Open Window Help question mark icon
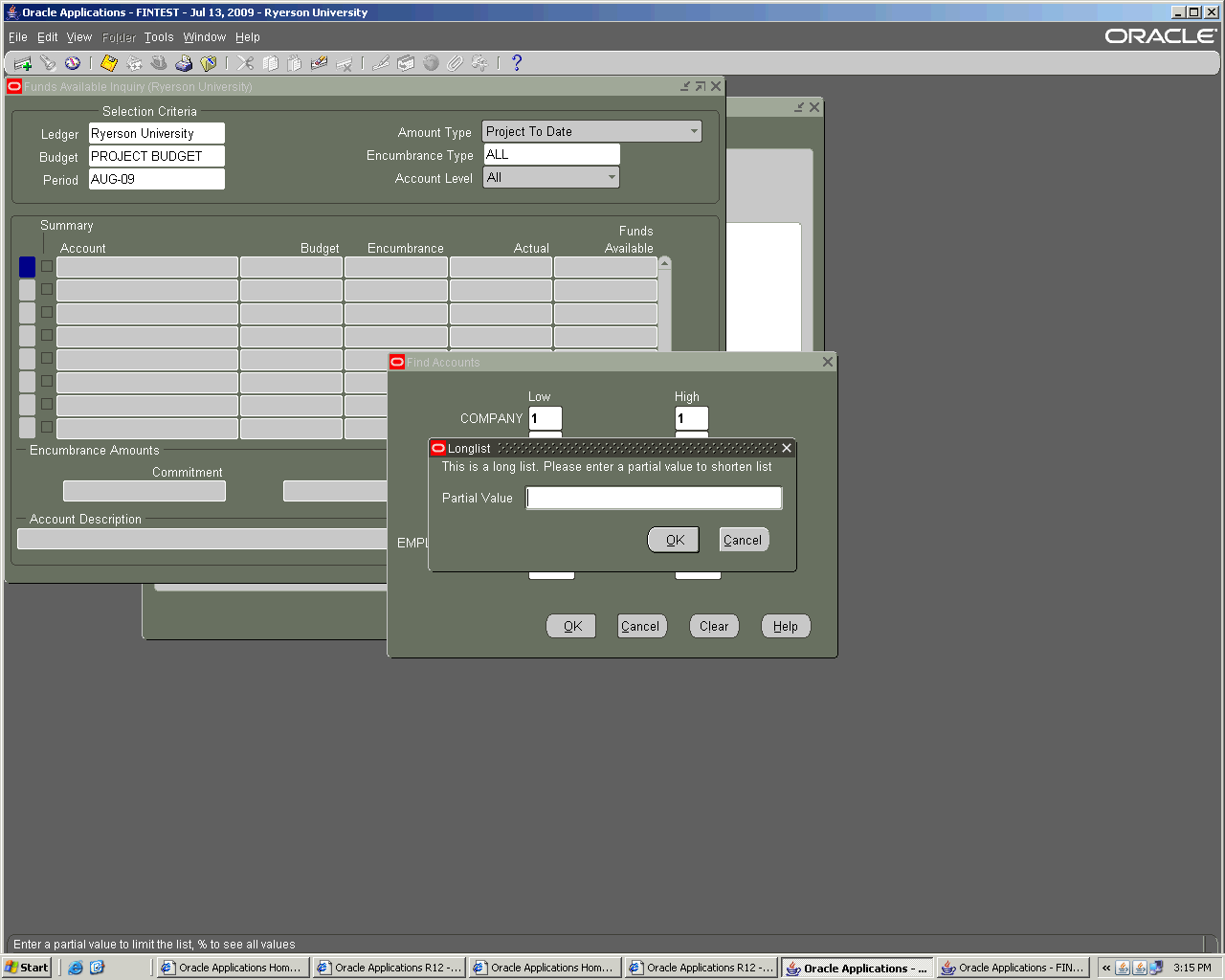This screenshot has width=1225, height=980. pyautogui.click(x=517, y=63)
